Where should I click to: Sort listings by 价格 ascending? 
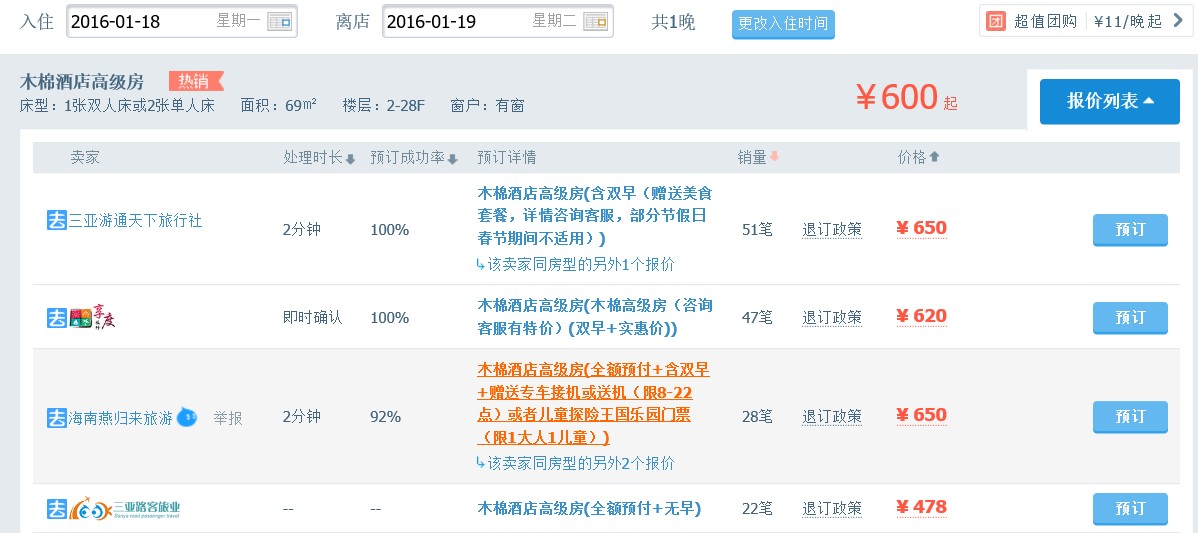click(918, 157)
